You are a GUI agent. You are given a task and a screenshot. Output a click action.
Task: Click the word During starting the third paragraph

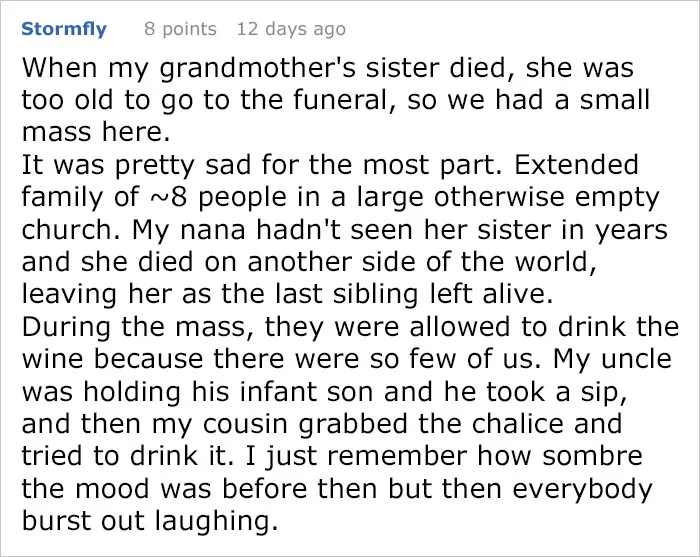(66, 327)
